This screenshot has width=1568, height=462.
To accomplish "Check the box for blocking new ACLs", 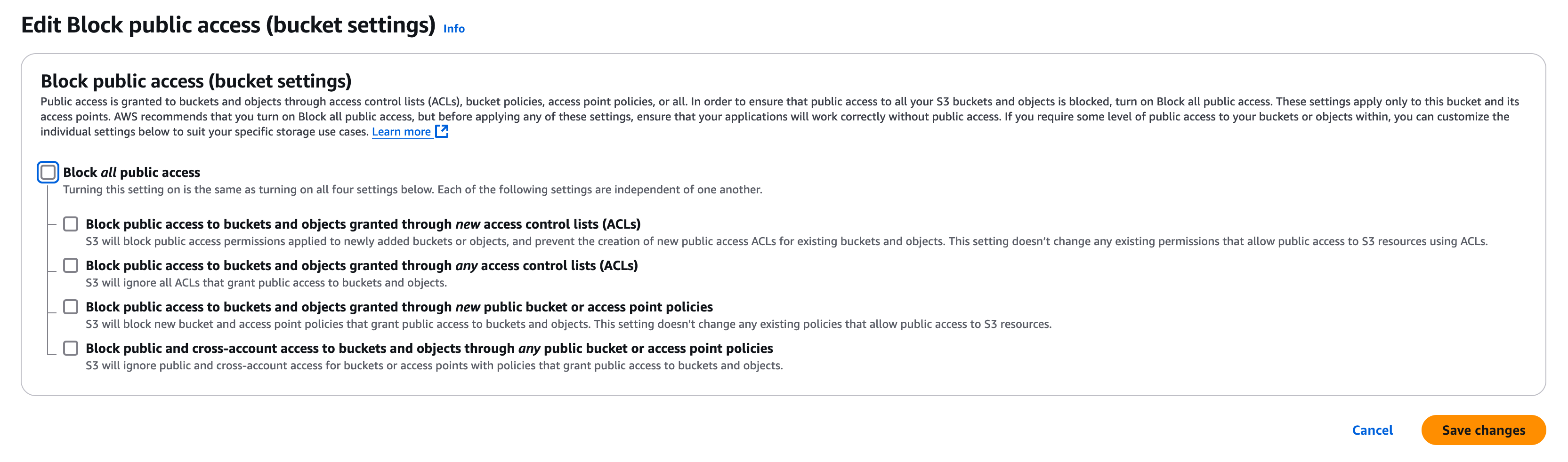I will 71,224.
